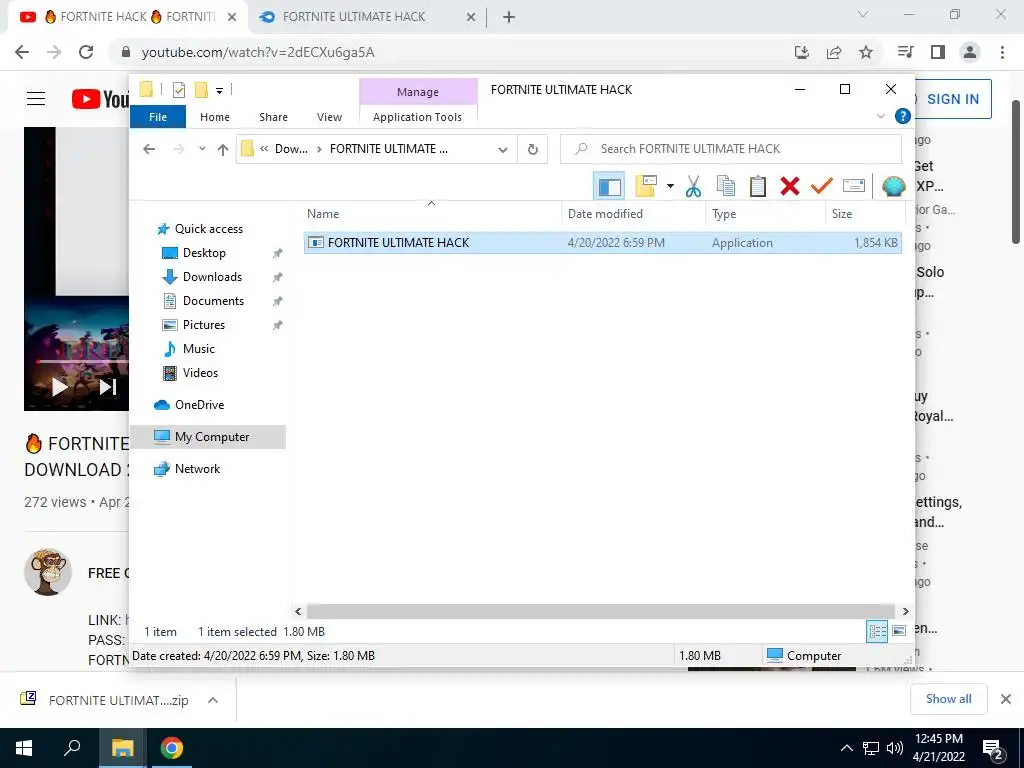Open the Share ribbon tab
The width and height of the screenshot is (1024, 768).
[273, 117]
